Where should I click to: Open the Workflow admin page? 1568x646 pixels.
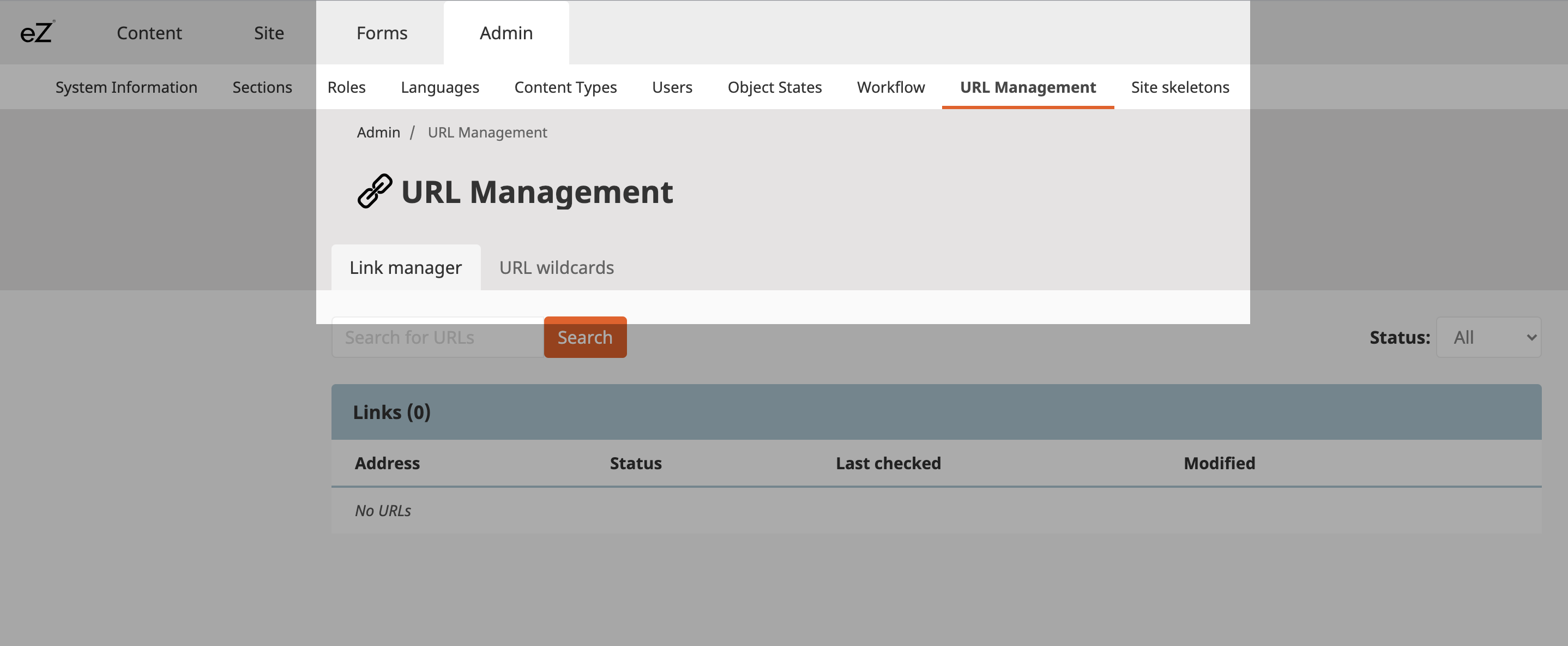(x=890, y=87)
